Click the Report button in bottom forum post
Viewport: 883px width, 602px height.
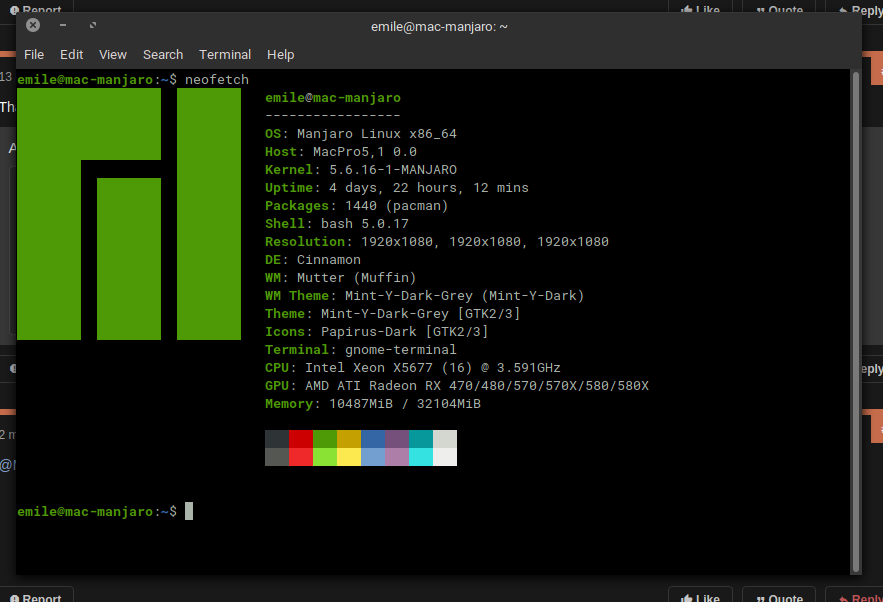36,596
